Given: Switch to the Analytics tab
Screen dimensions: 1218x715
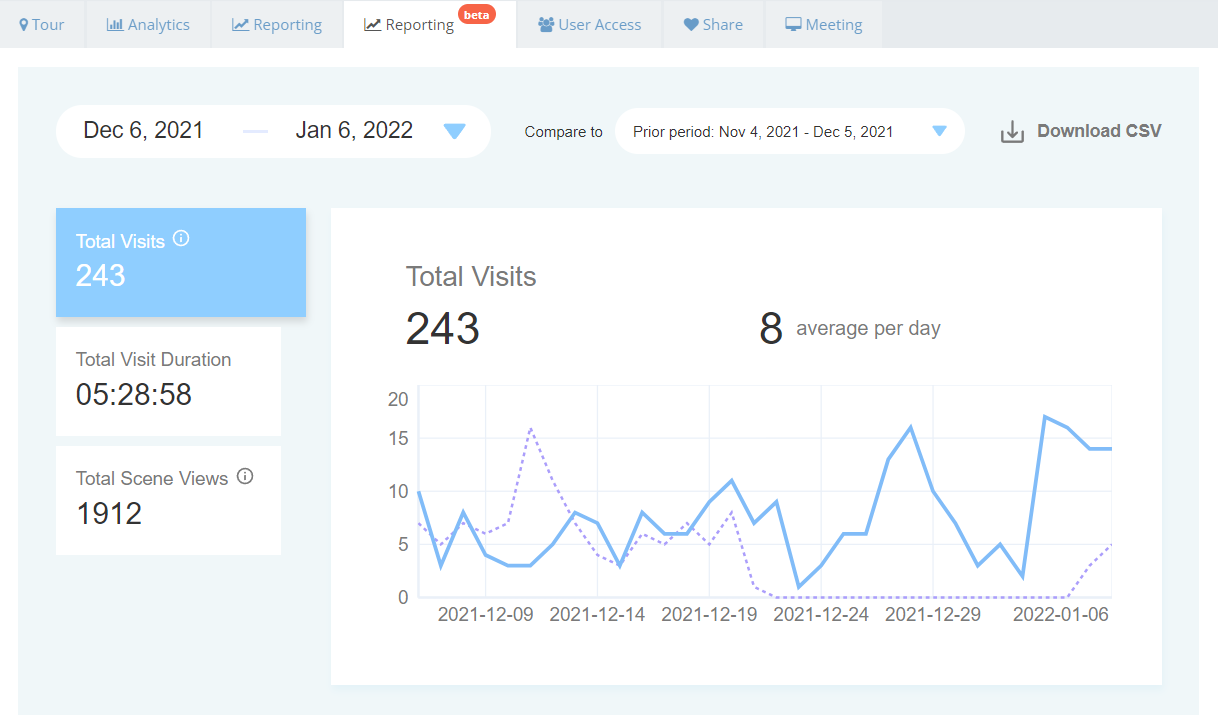Looking at the screenshot, I should tap(148, 24).
